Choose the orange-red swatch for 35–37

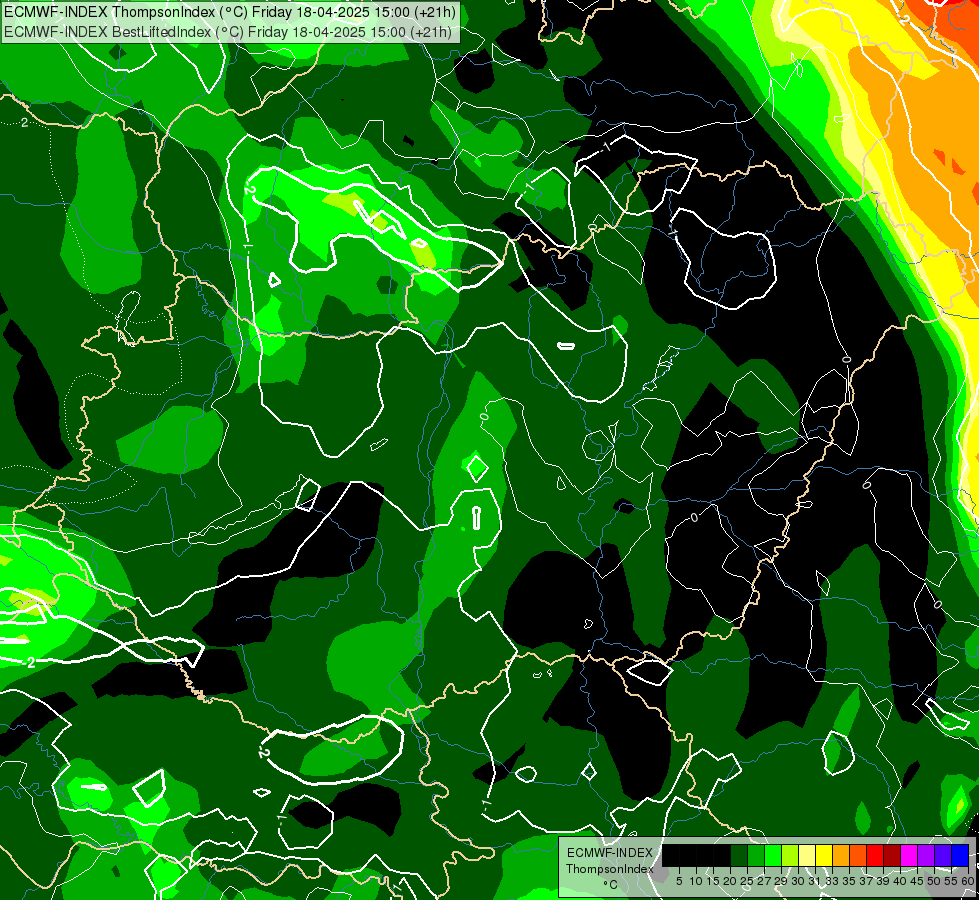[x=858, y=855]
